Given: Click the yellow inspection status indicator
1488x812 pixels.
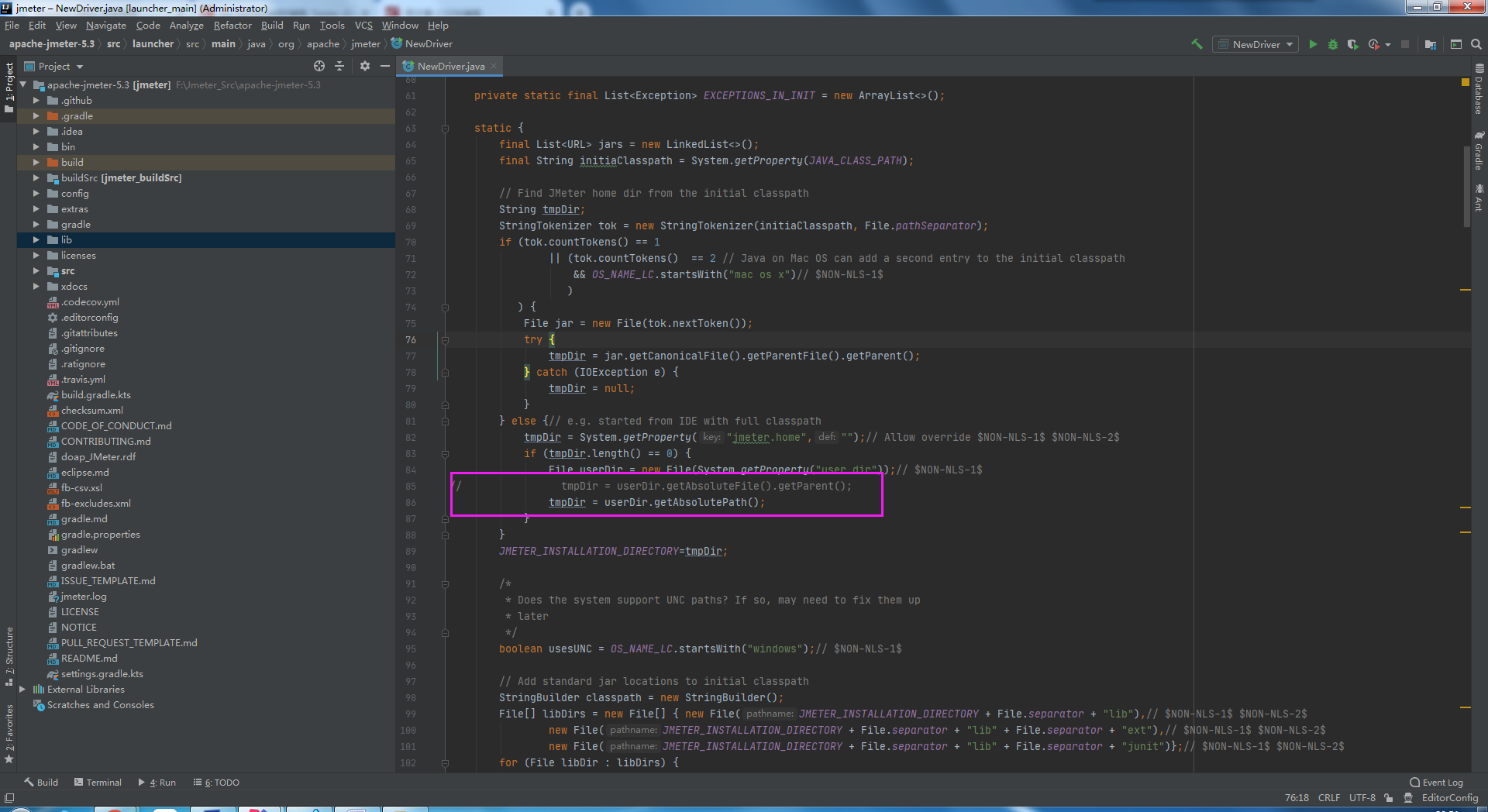Looking at the screenshot, I should click(1465, 81).
